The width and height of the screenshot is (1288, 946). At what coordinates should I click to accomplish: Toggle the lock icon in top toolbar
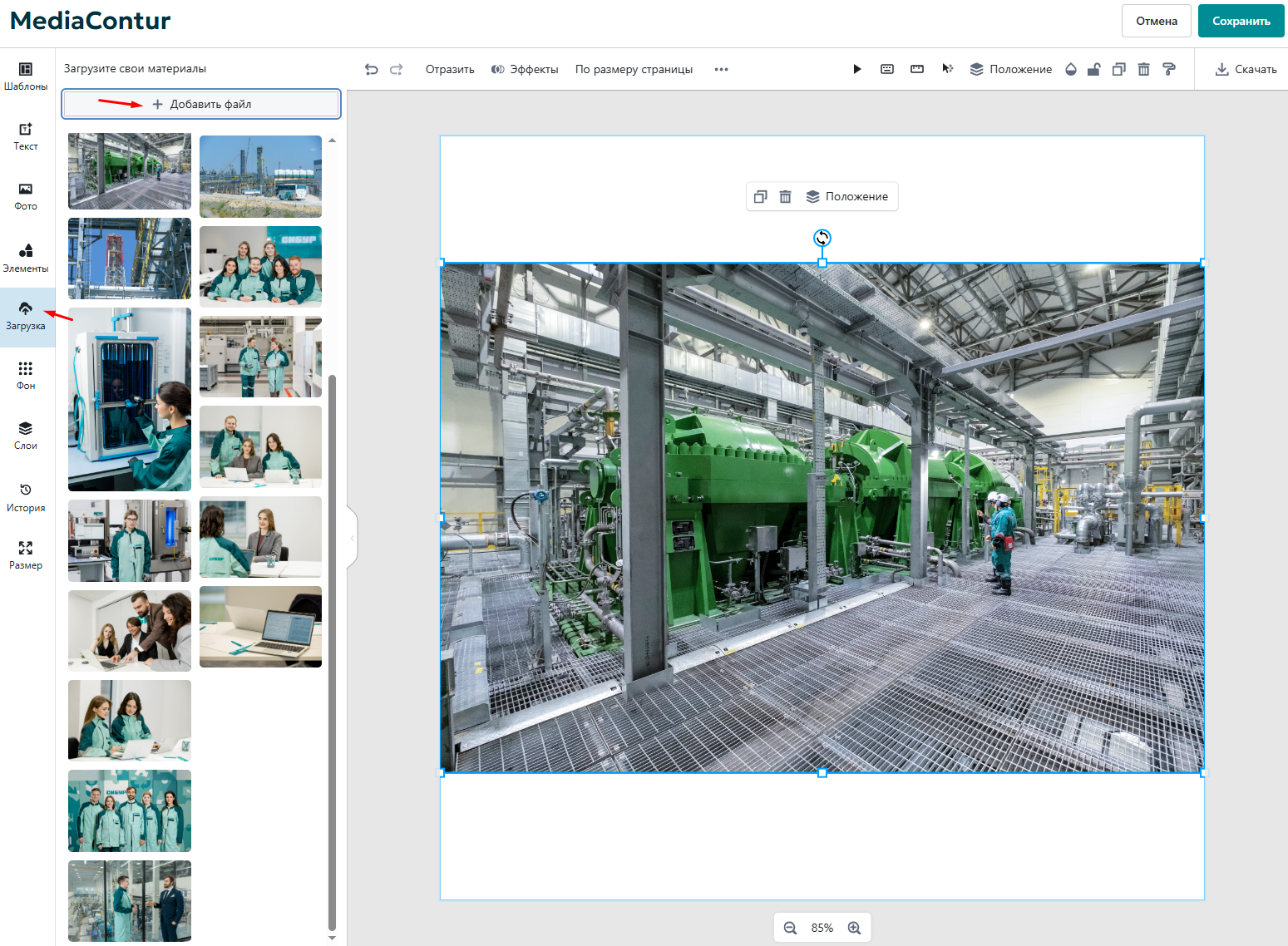[1094, 69]
